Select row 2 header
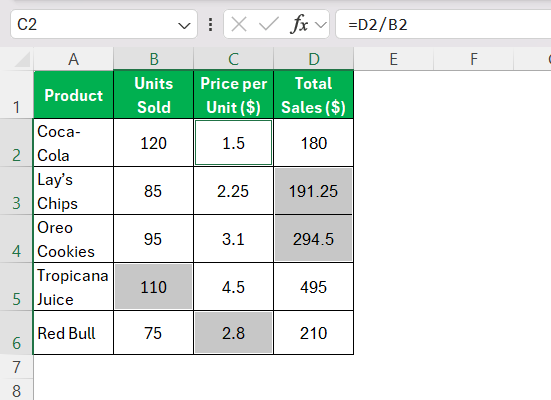 (x=17, y=143)
